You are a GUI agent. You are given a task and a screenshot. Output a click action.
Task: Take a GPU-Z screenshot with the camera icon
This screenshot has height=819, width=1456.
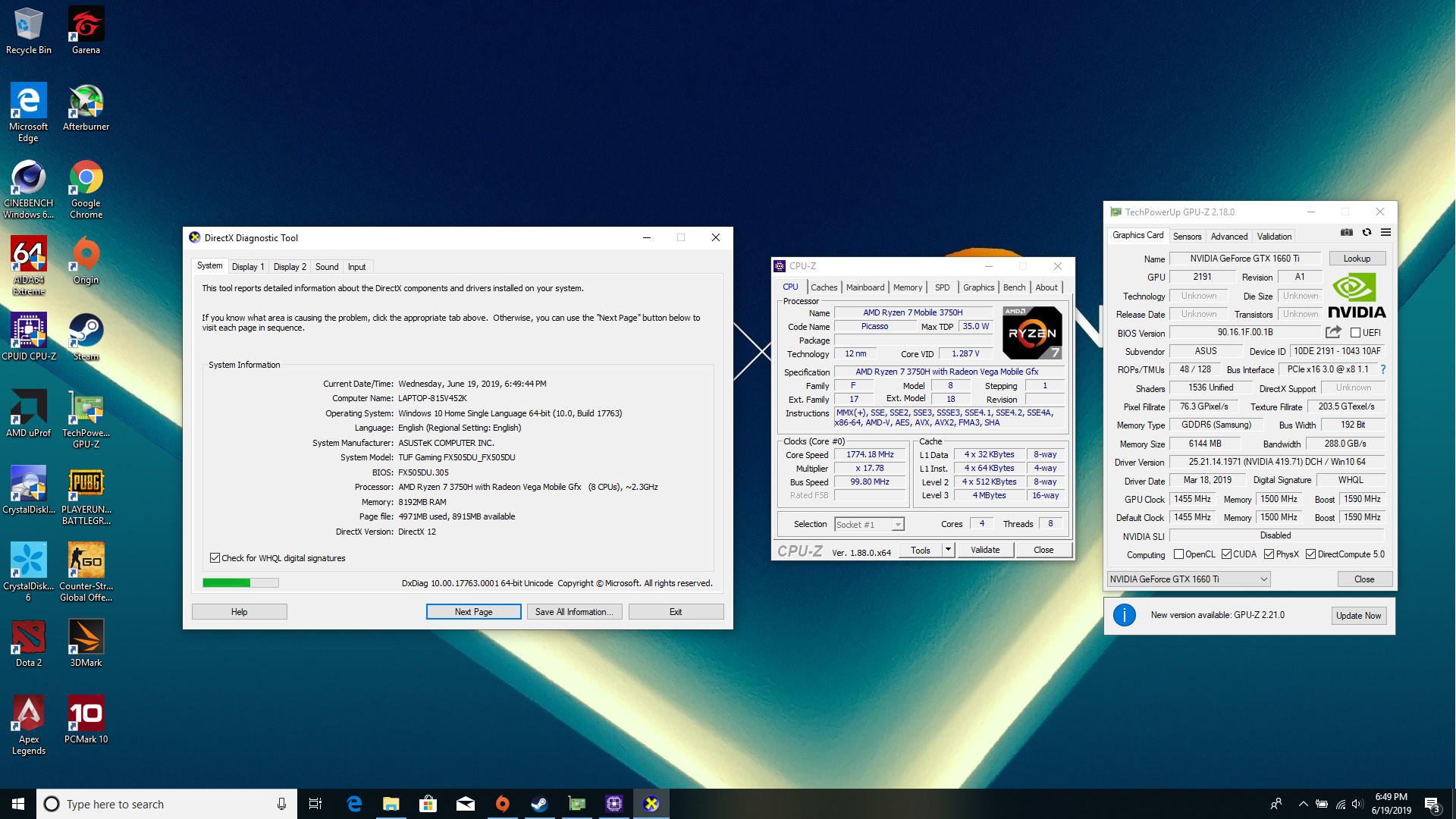pos(1347,233)
